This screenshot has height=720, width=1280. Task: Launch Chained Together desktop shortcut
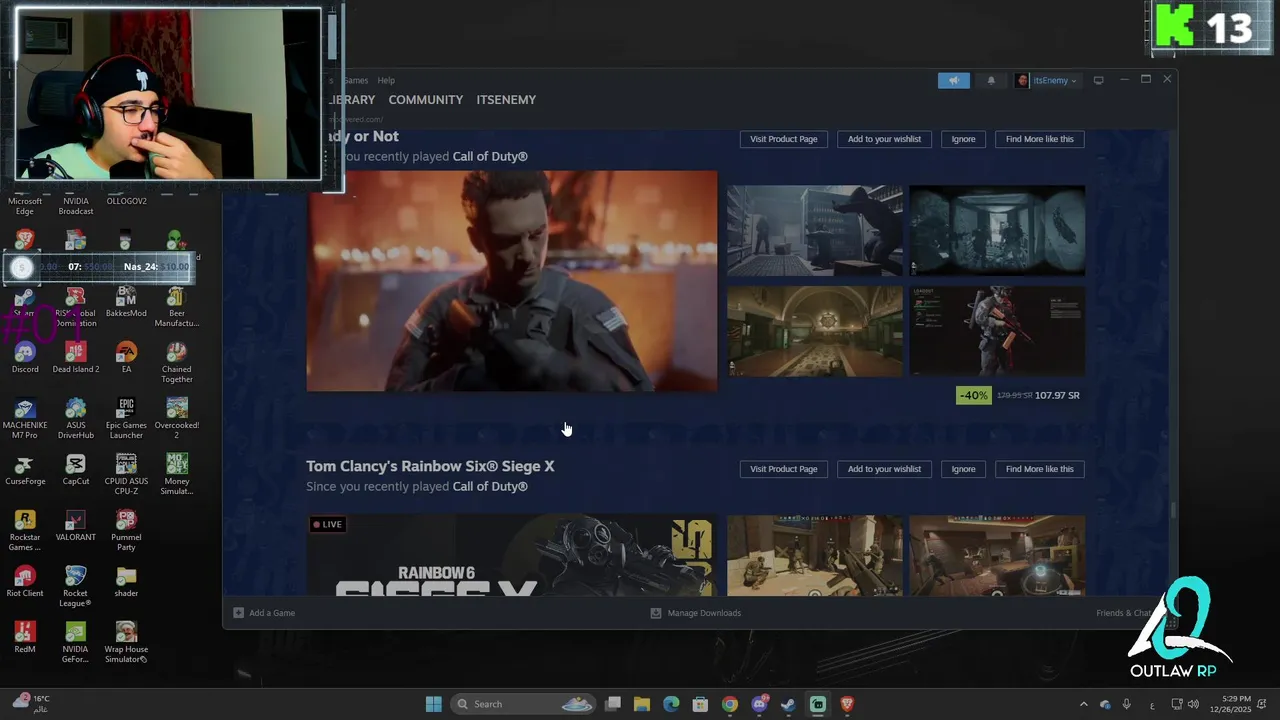click(x=177, y=362)
